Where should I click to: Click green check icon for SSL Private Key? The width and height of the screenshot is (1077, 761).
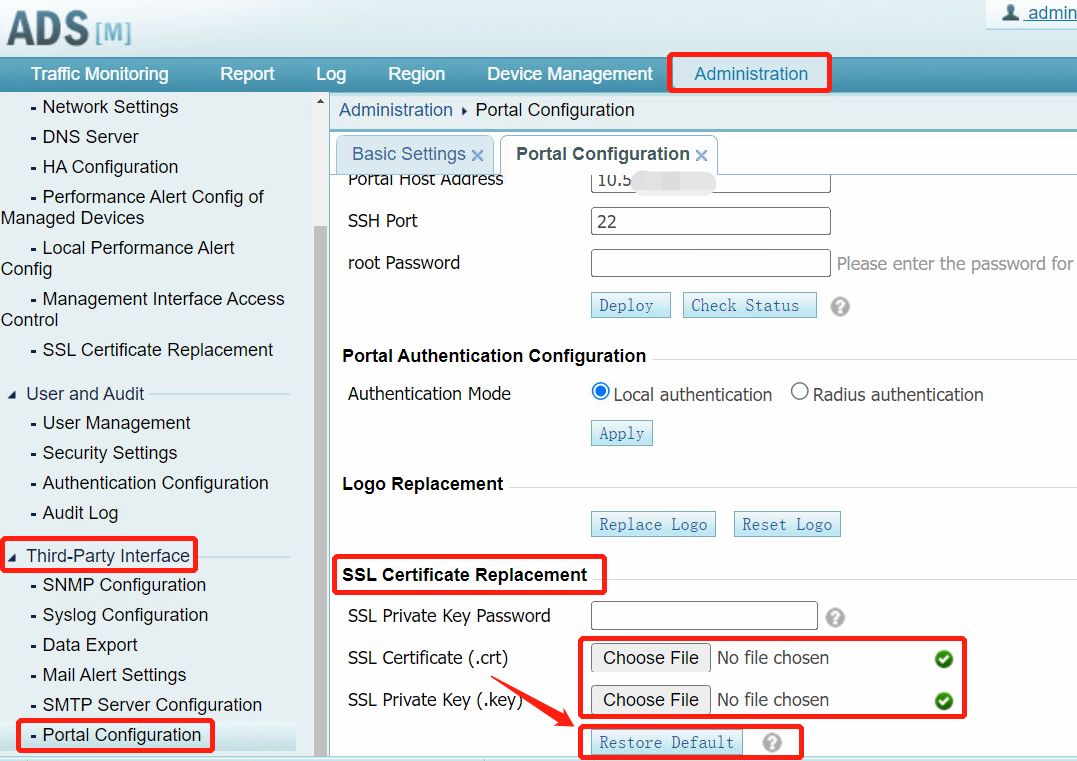tap(943, 701)
